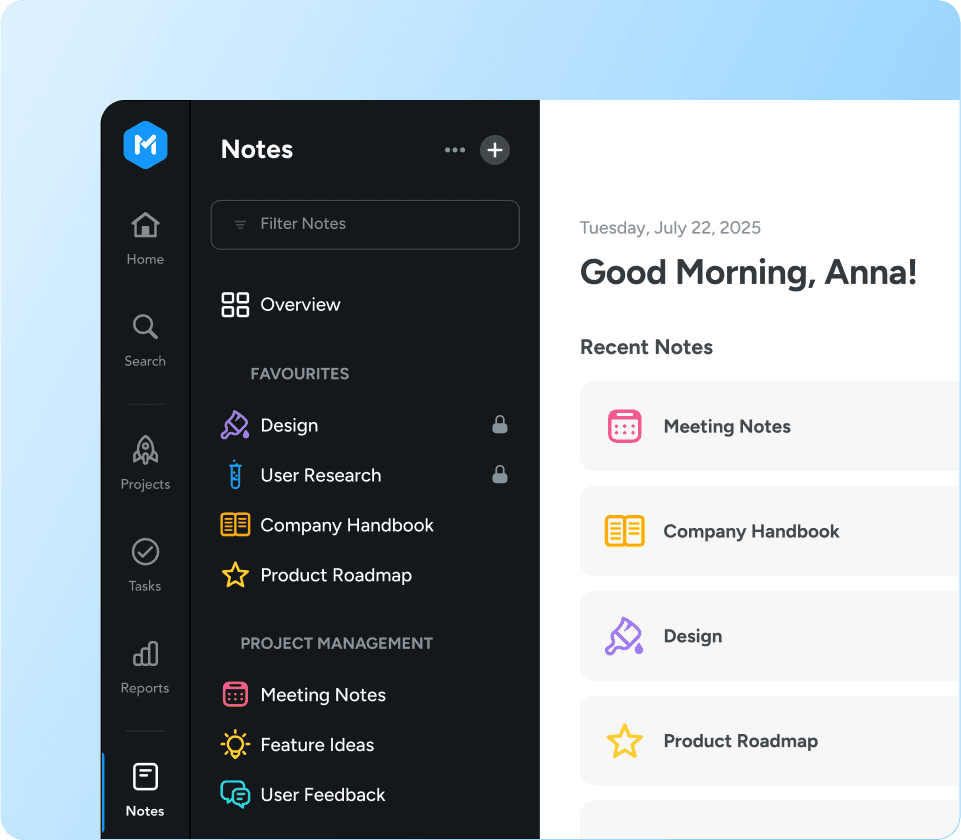Open the Meeting Notes recent note card
This screenshot has width=961, height=840.
(x=770, y=426)
